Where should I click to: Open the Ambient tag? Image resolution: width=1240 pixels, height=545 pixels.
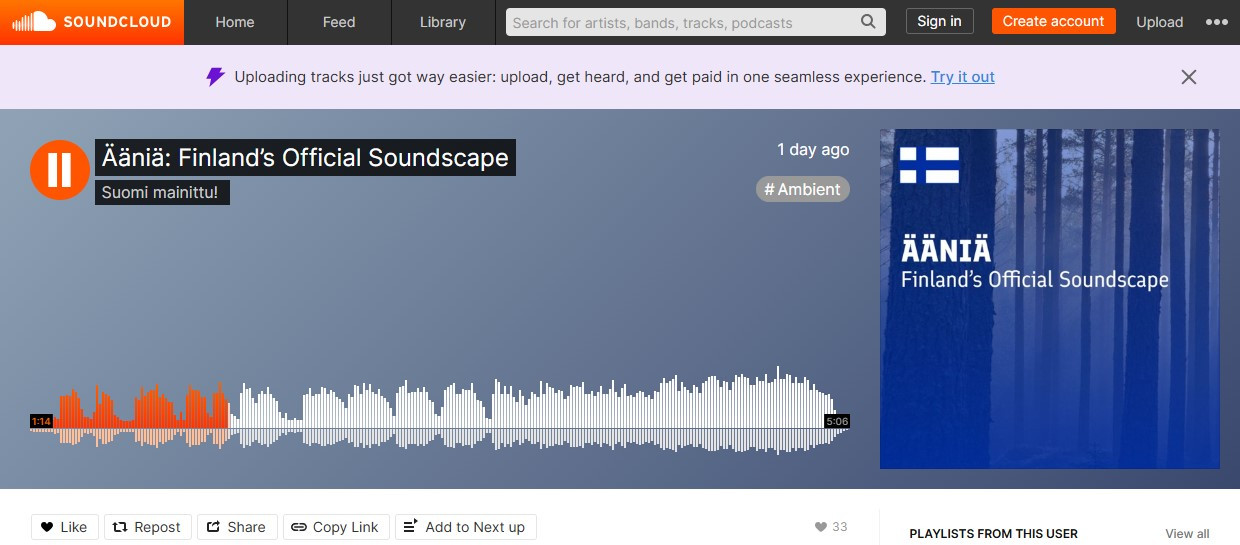803,189
